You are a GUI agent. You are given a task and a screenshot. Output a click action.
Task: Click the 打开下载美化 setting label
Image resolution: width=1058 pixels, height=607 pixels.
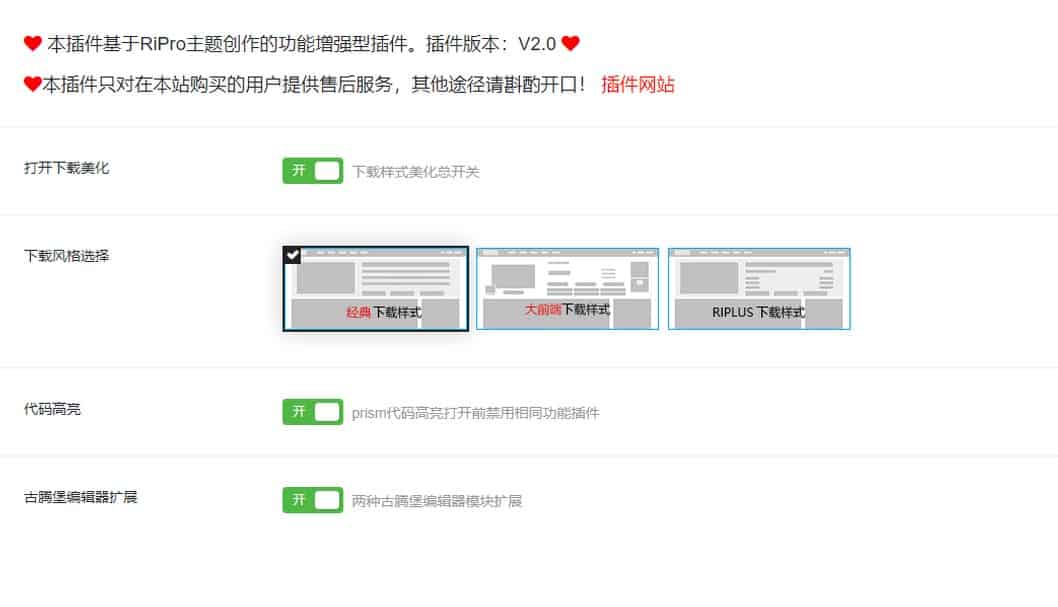click(66, 168)
